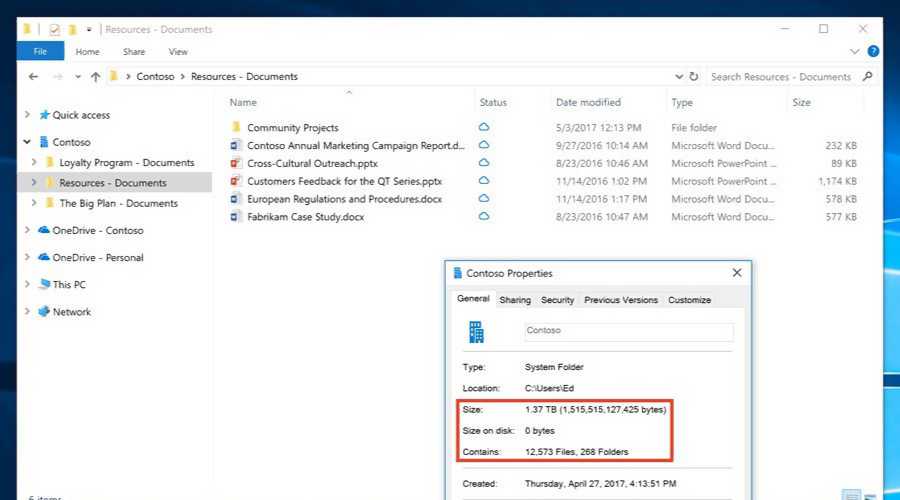Switch to the Customize tab in Properties
Image resolution: width=900 pixels, height=500 pixels.
[x=689, y=300]
